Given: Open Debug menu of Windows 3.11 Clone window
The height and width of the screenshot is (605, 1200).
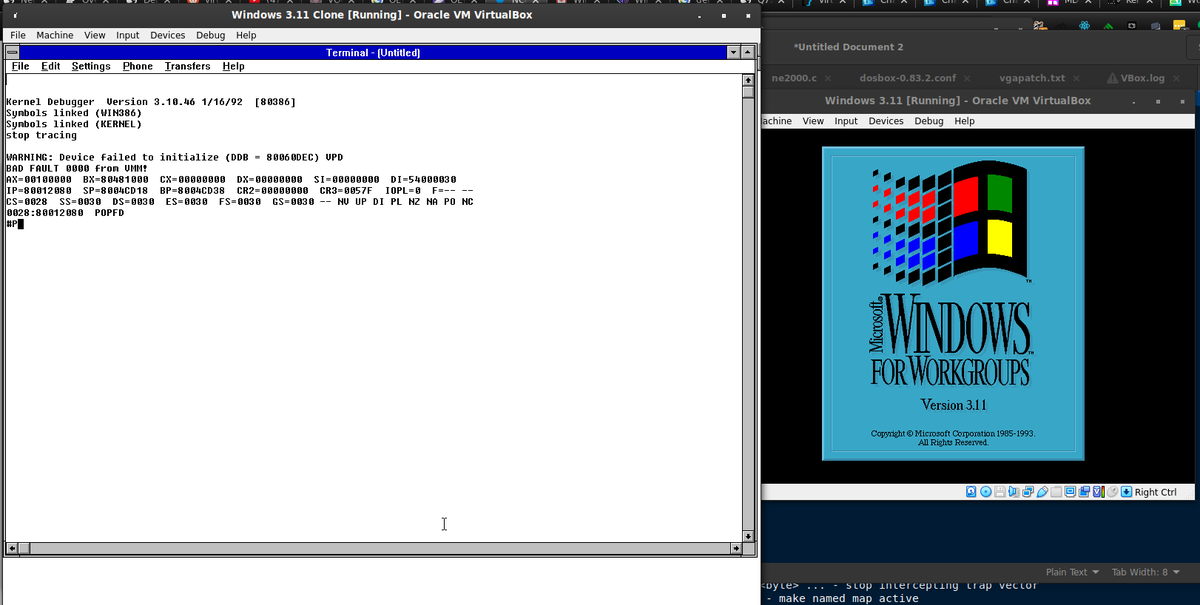Looking at the screenshot, I should (x=211, y=35).
